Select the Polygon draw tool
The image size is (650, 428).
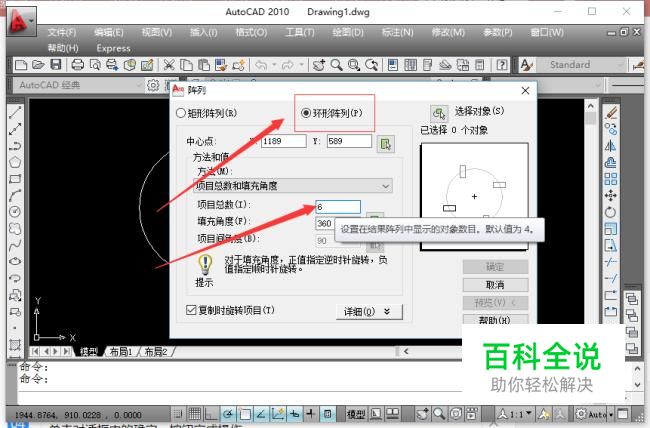coord(15,162)
